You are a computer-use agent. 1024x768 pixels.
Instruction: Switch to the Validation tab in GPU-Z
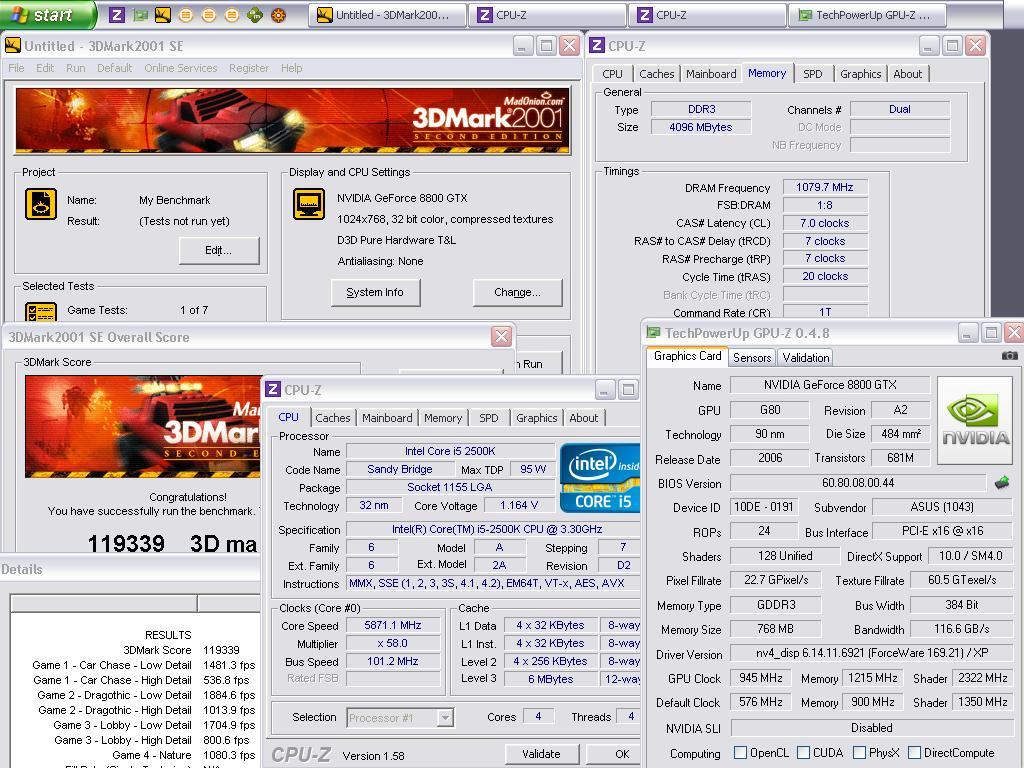tap(806, 357)
